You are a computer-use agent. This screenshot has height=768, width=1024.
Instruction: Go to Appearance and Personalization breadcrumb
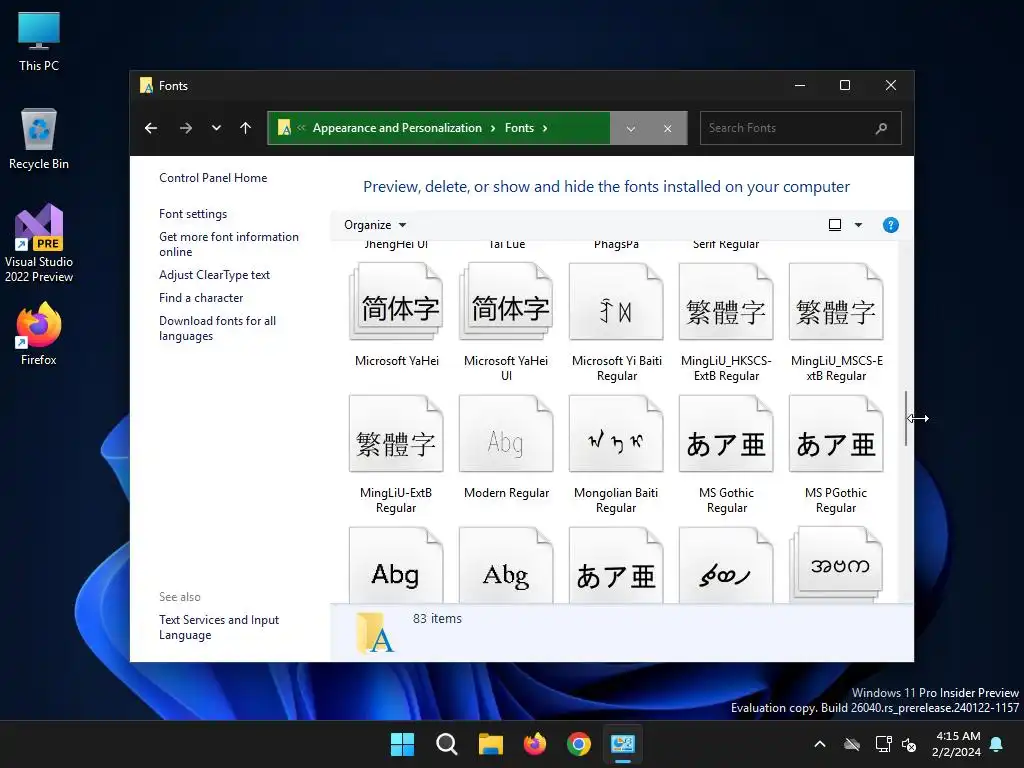coord(397,128)
